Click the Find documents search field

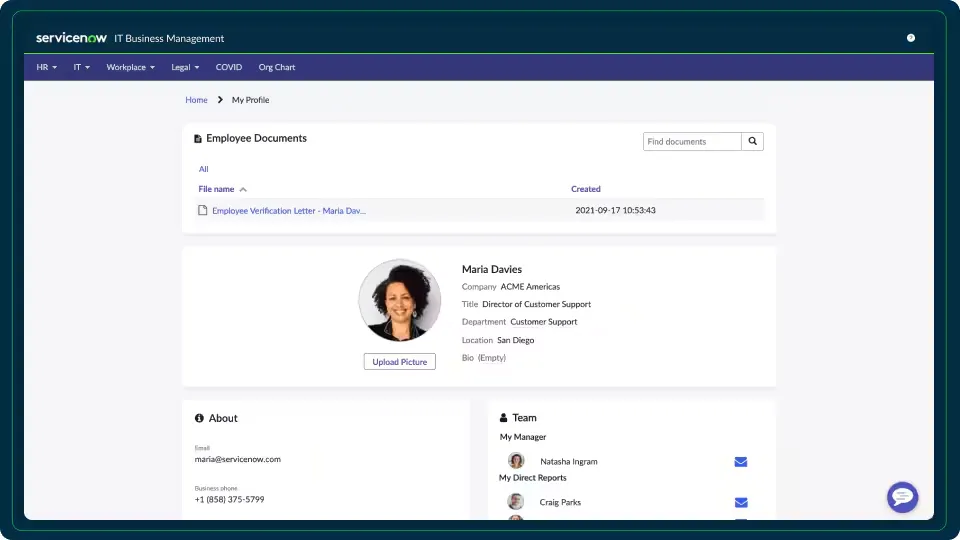click(x=692, y=142)
